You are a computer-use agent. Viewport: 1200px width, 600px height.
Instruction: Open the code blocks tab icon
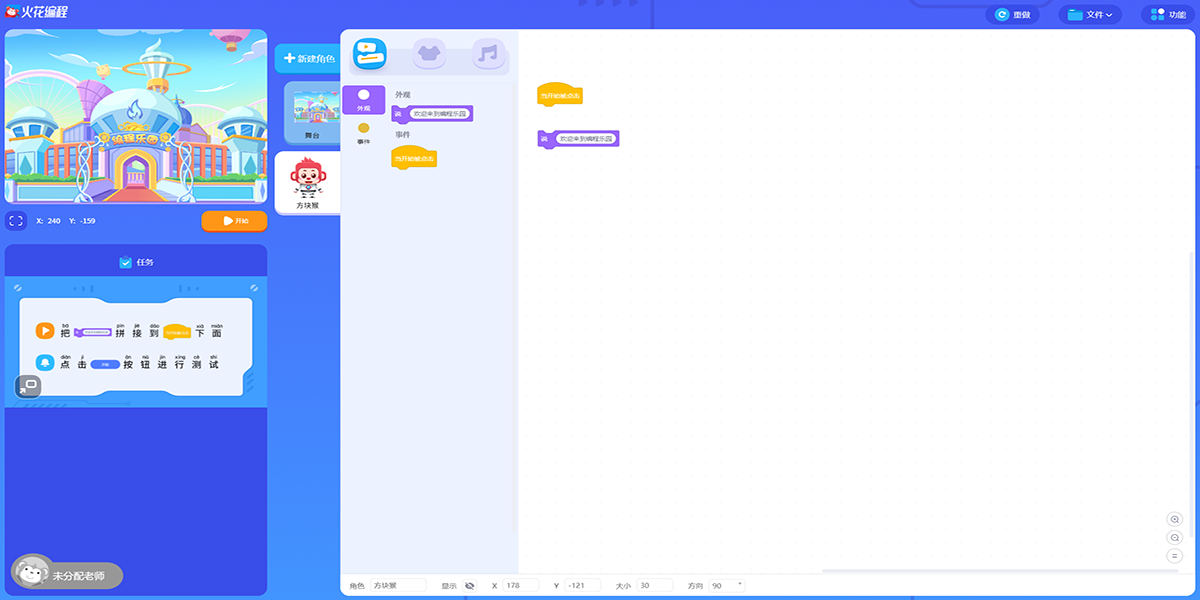[x=370, y=53]
